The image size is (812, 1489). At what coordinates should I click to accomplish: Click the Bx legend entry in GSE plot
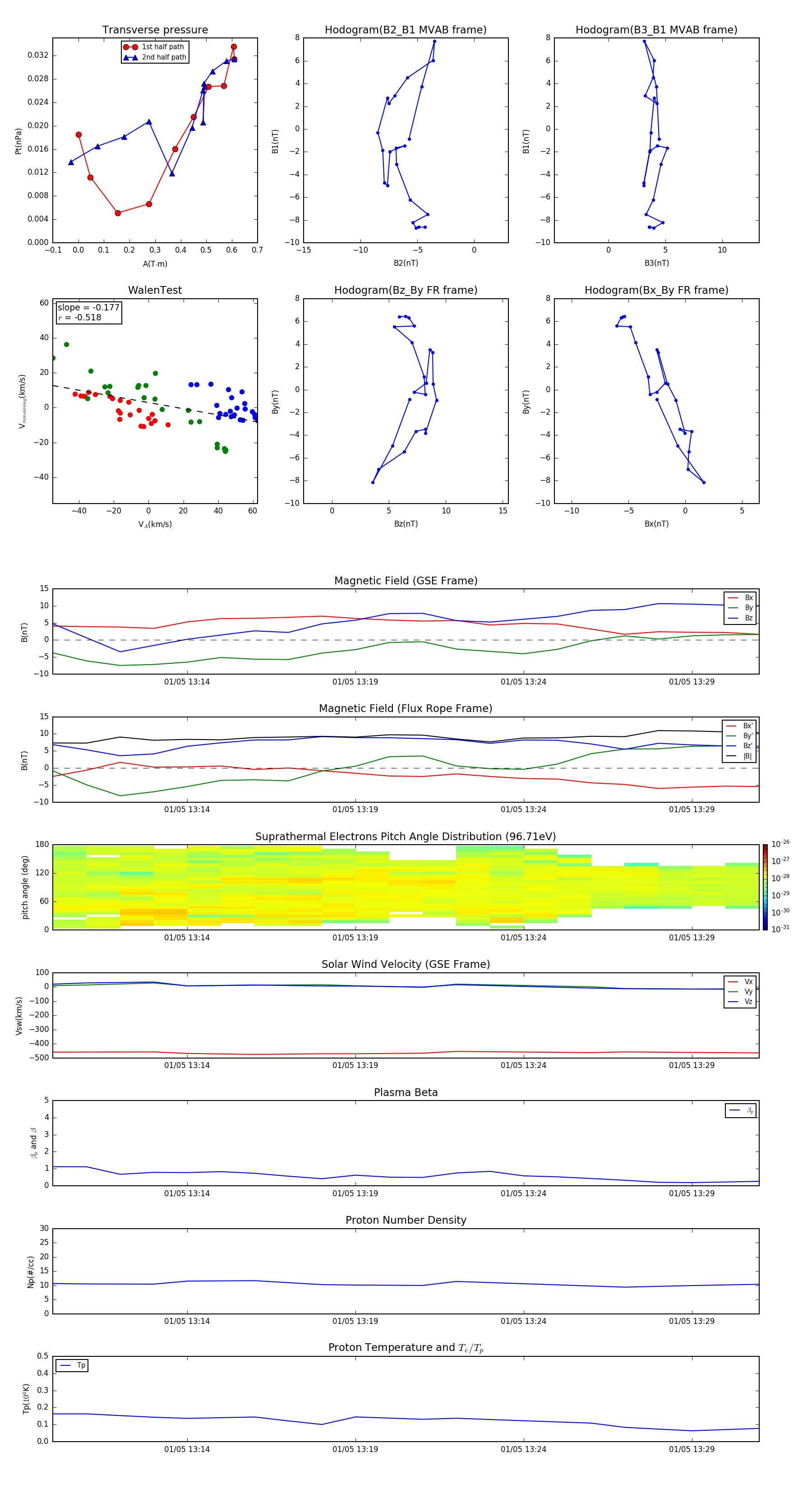point(741,598)
